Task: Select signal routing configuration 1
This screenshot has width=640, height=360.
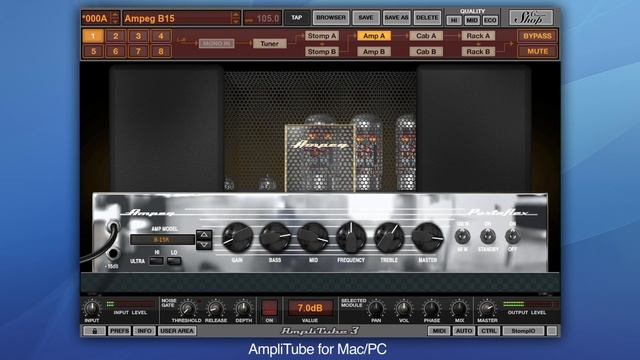Action: pos(93,36)
